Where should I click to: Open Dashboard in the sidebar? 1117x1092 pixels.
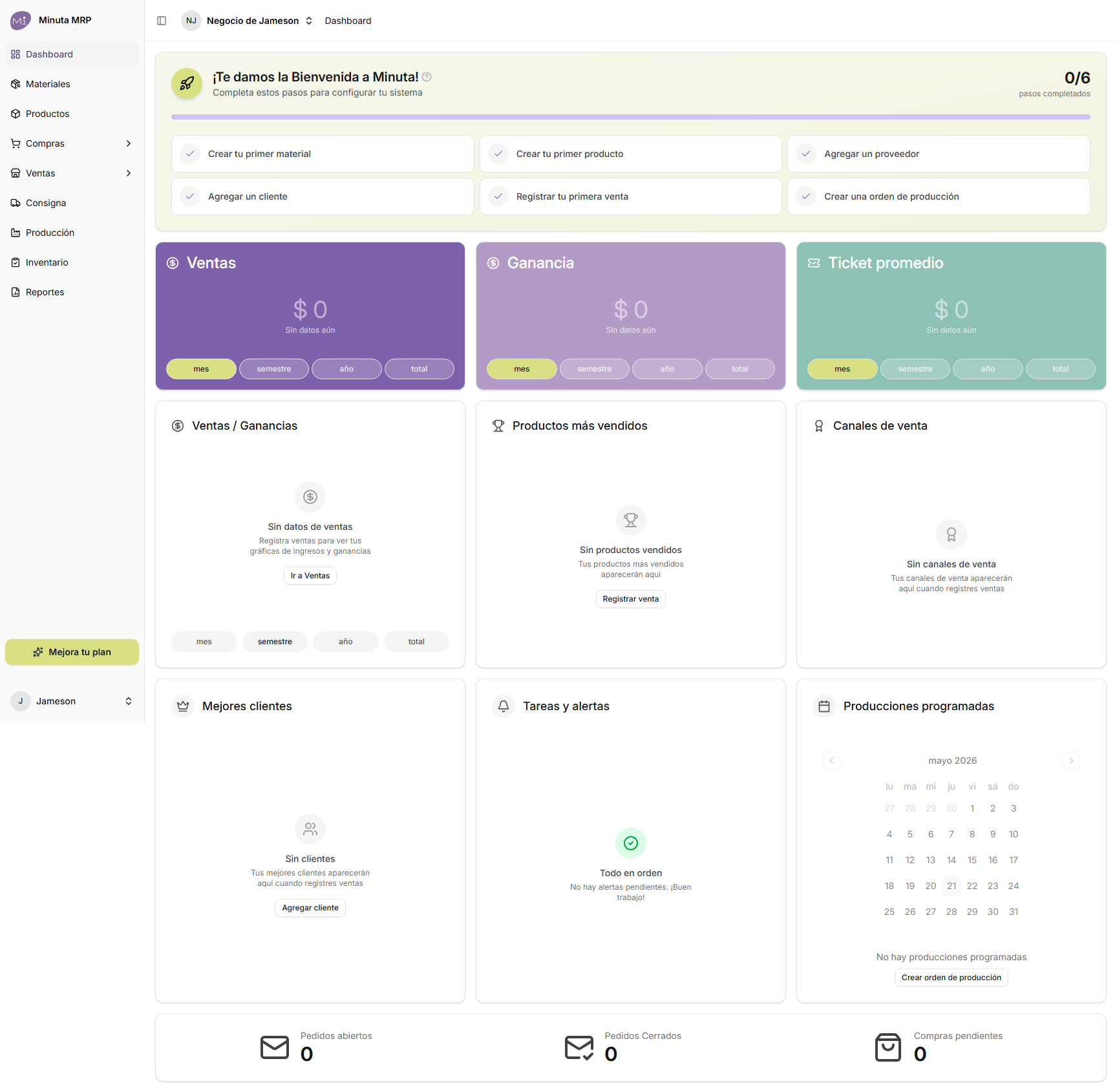pyautogui.click(x=72, y=54)
